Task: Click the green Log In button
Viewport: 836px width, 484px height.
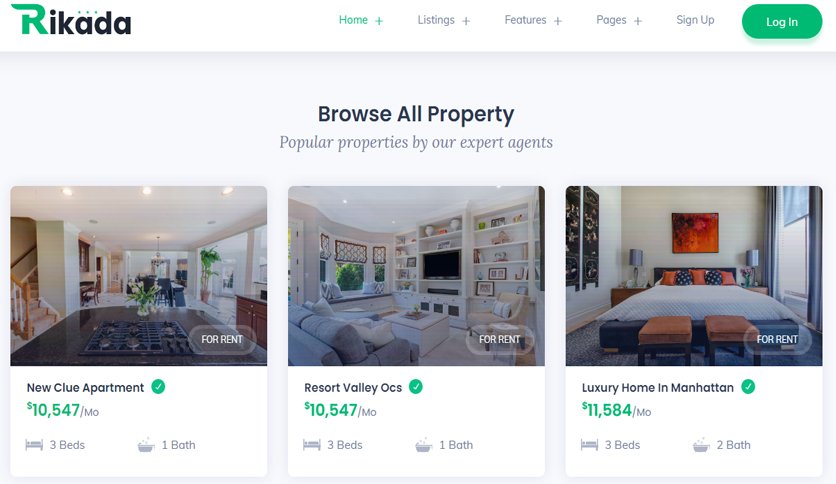Action: pos(782,22)
